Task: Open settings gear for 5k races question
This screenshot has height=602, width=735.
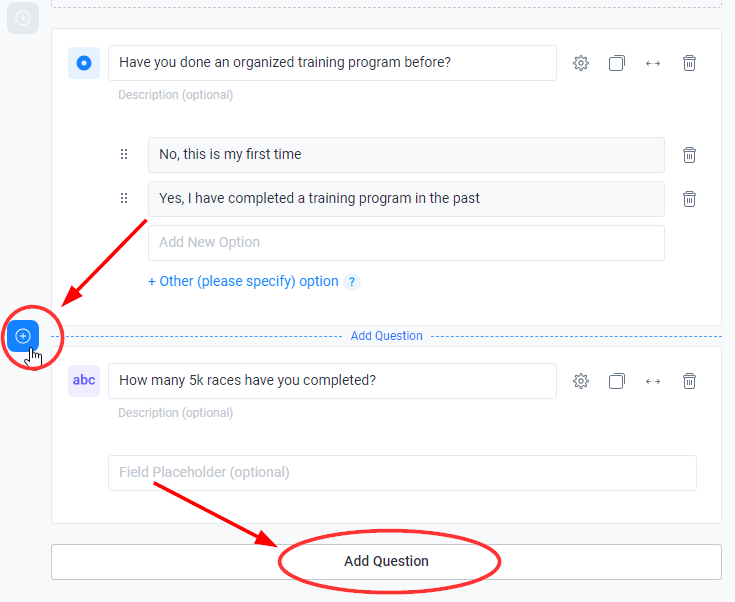Action: tap(581, 381)
